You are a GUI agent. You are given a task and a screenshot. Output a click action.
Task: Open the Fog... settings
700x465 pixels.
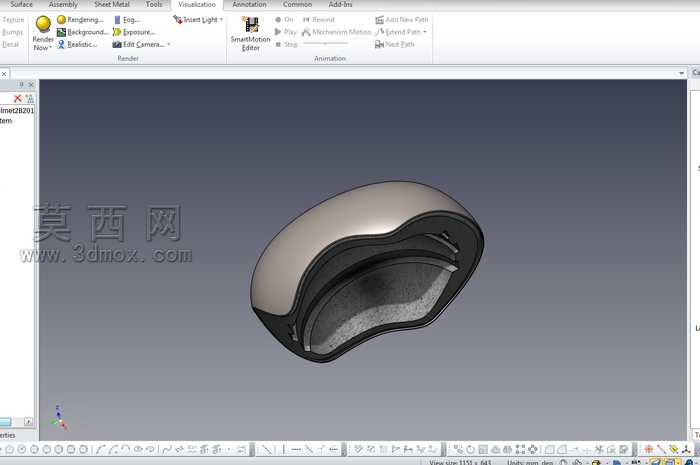[x=127, y=20]
